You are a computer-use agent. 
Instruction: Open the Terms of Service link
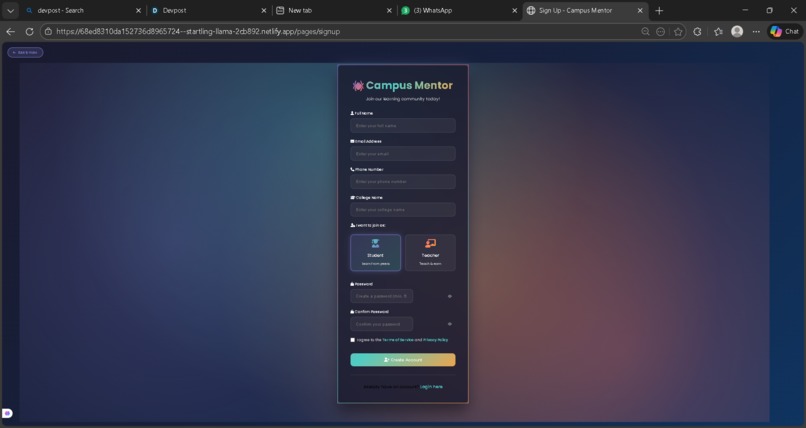[398, 340]
